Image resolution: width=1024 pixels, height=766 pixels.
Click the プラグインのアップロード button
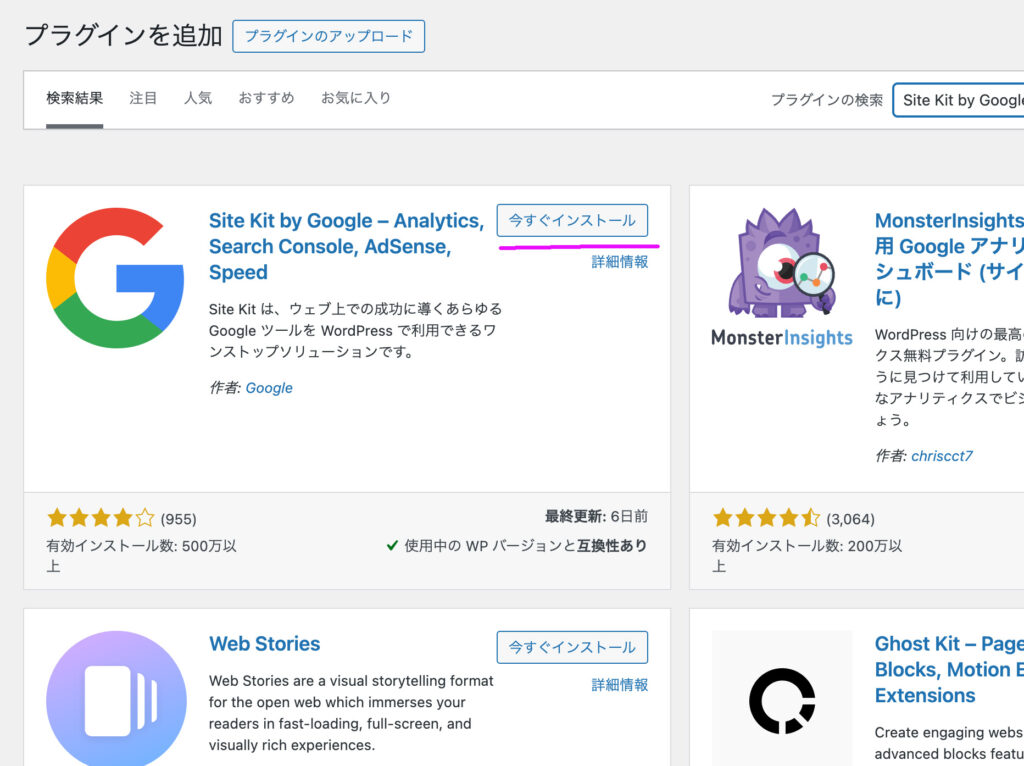pyautogui.click(x=328, y=36)
